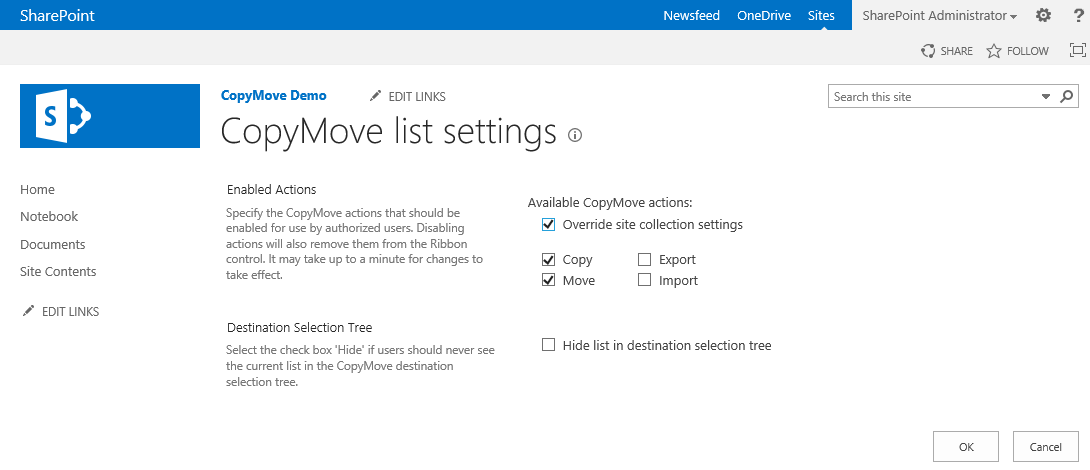Open Newsfeed in the top bar
The image size is (1090, 470).
[x=691, y=15]
